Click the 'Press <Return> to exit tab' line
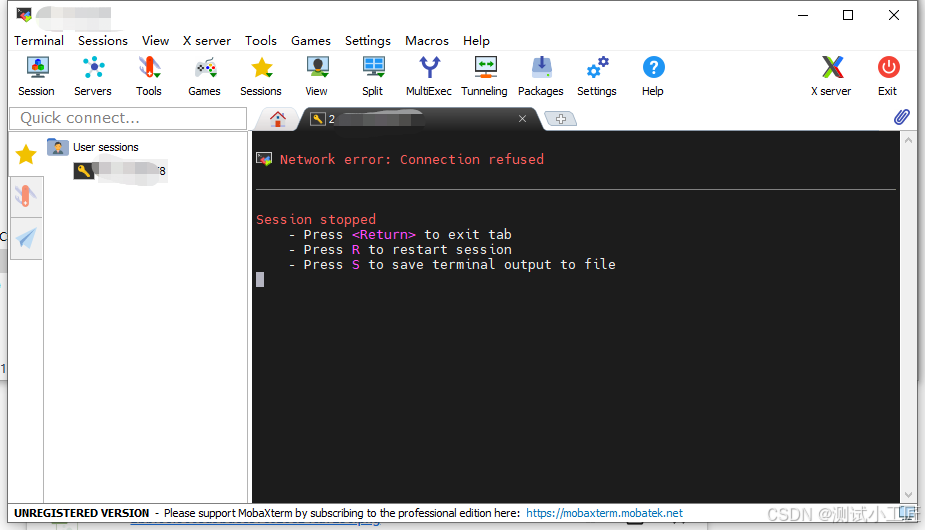This screenshot has height=530, width=925. 401,234
